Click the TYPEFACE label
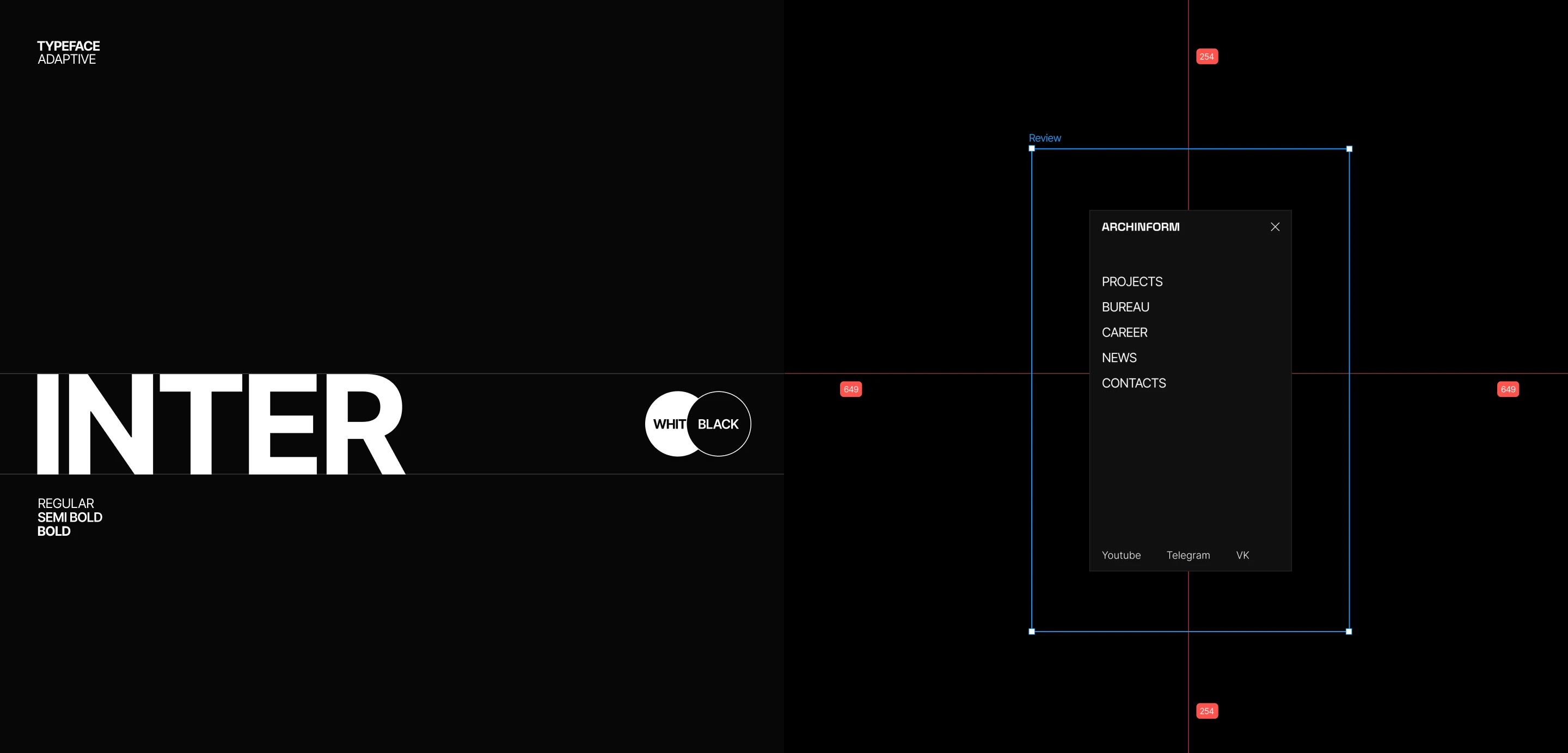 click(x=68, y=46)
